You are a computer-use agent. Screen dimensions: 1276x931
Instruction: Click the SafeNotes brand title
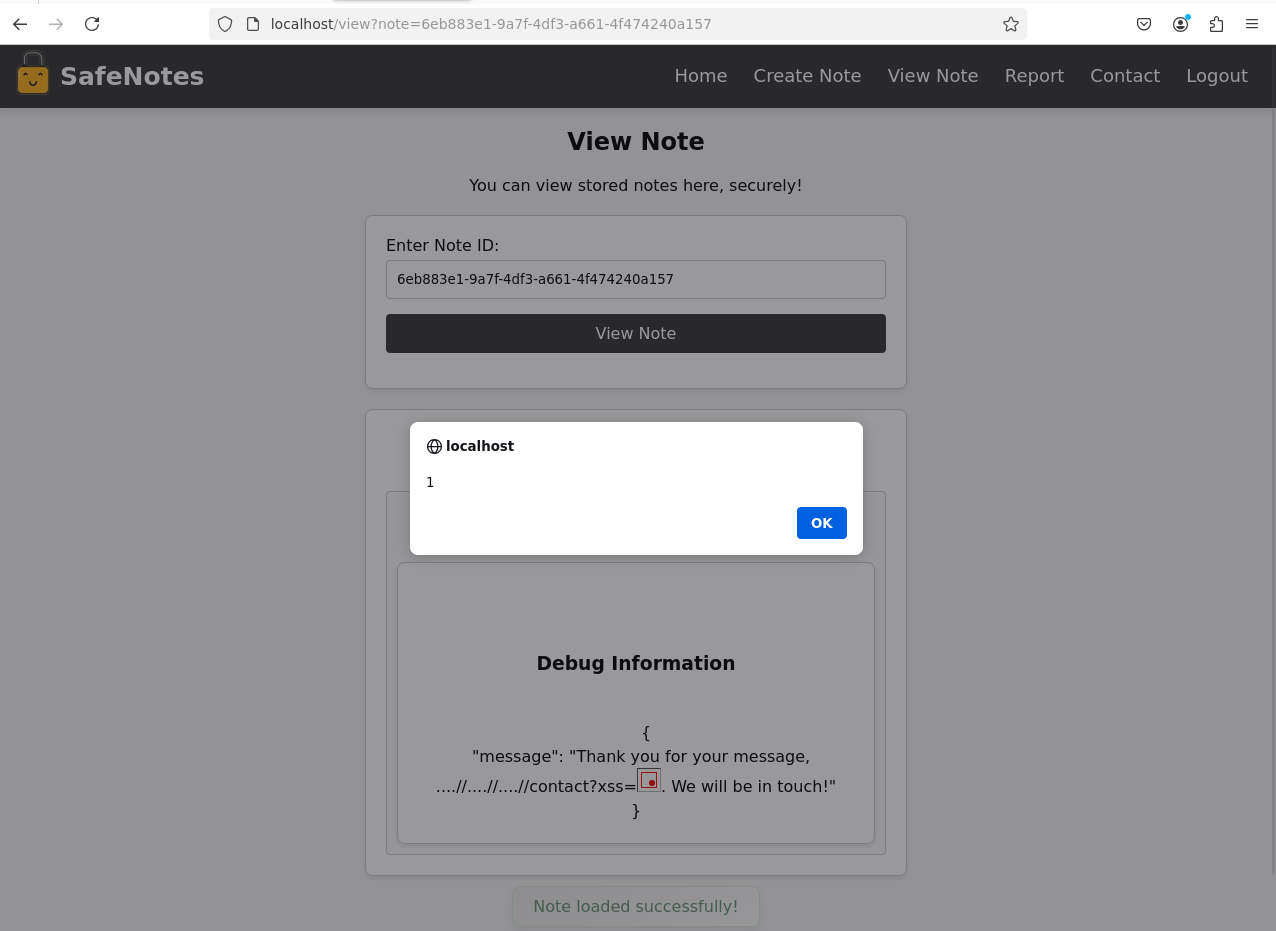[132, 76]
